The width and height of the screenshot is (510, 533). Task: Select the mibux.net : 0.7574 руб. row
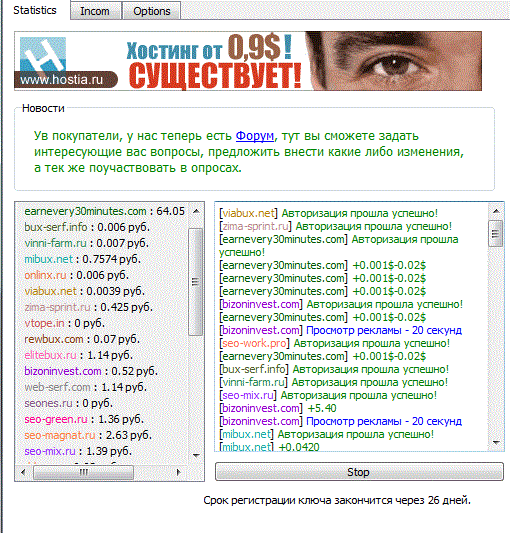tap(82, 259)
